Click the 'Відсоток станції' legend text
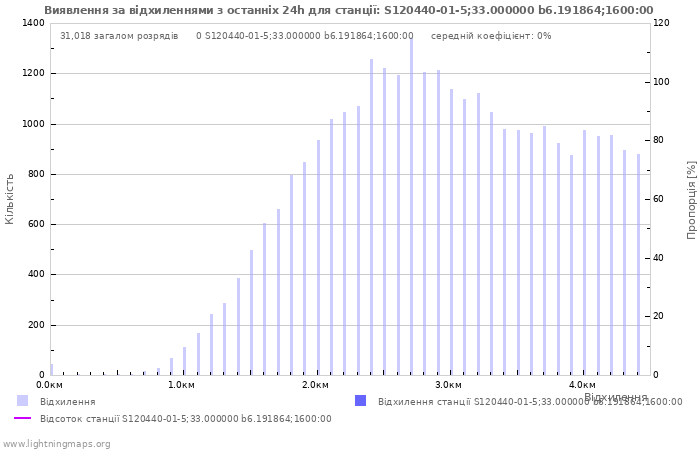The height and width of the screenshot is (450, 700). (x=185, y=419)
